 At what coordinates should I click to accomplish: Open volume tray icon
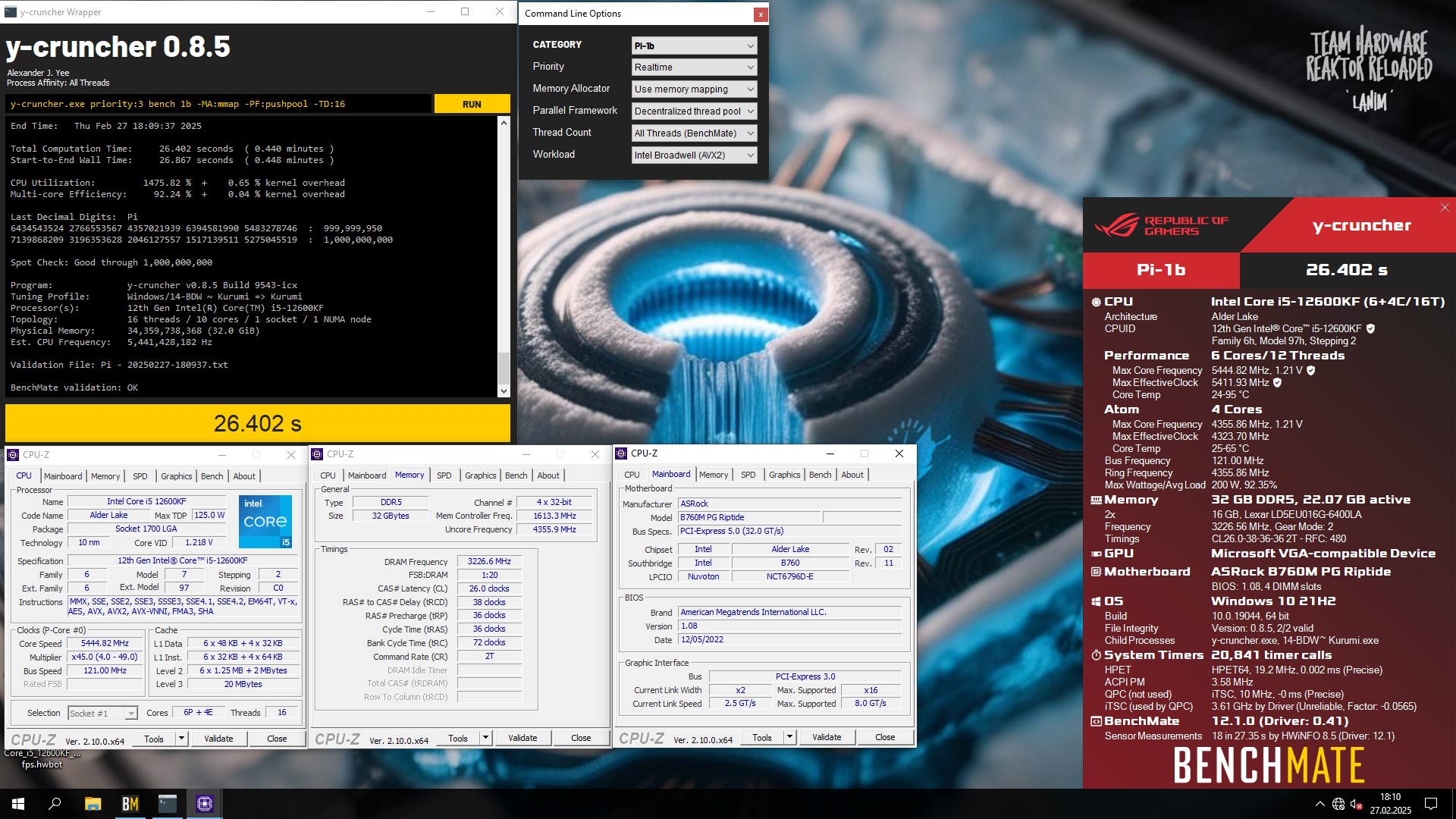[1357, 804]
